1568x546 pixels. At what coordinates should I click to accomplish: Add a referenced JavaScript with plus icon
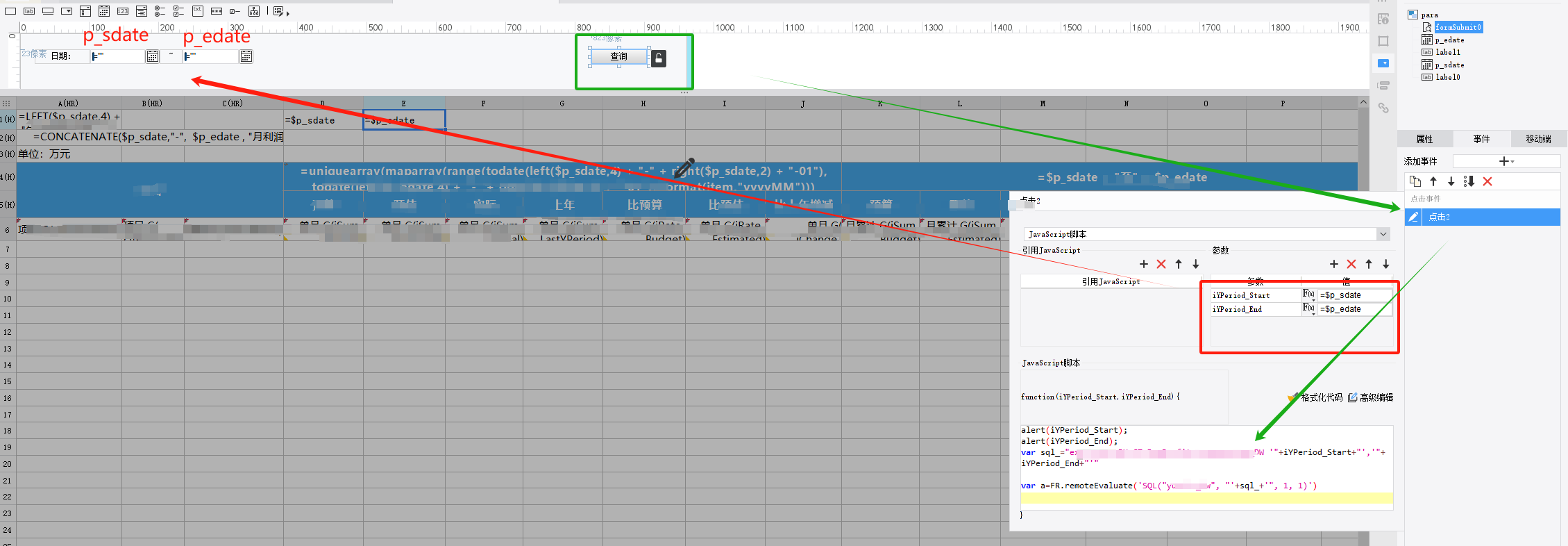1144,264
